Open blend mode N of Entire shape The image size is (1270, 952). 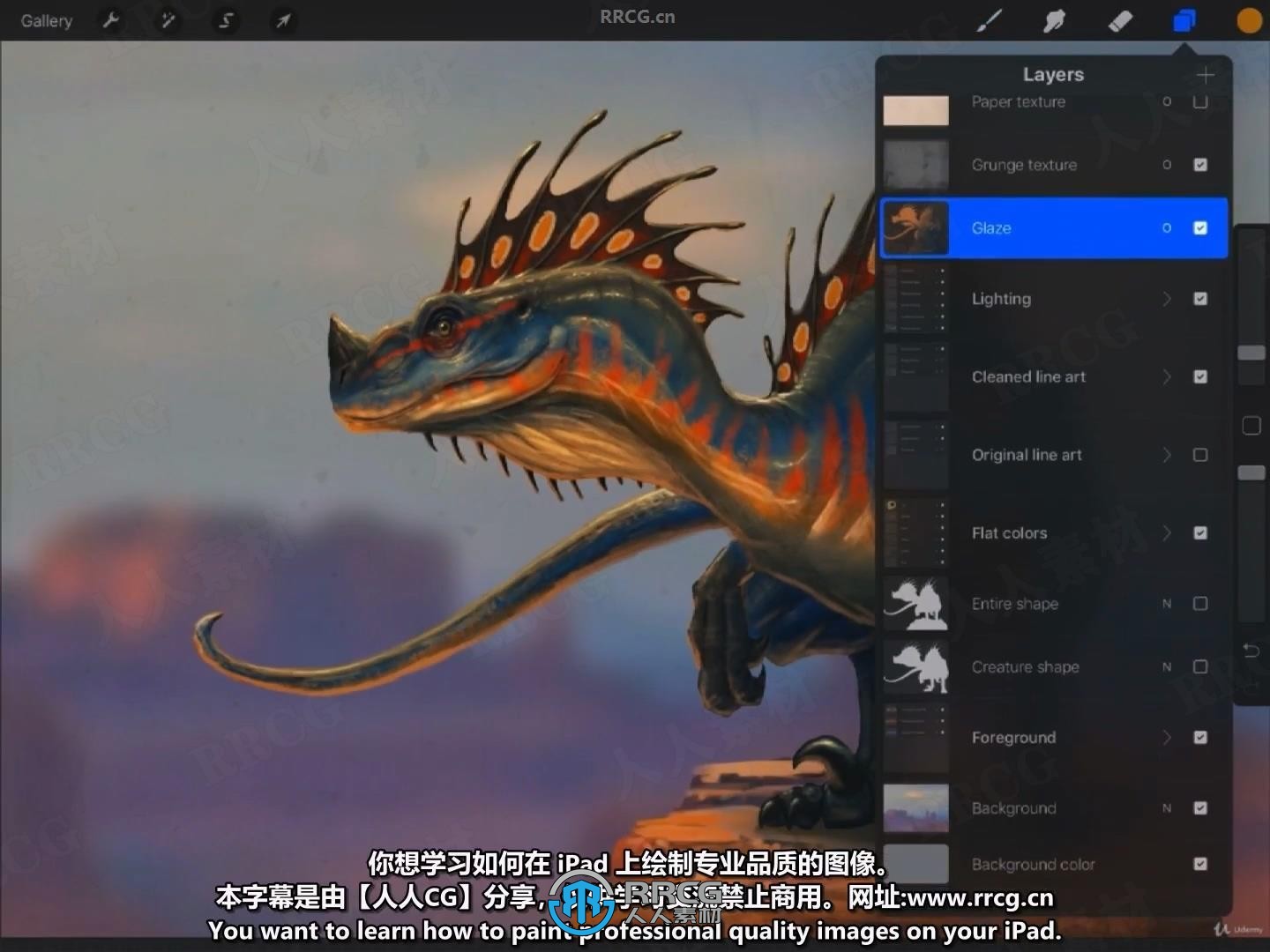(1167, 604)
